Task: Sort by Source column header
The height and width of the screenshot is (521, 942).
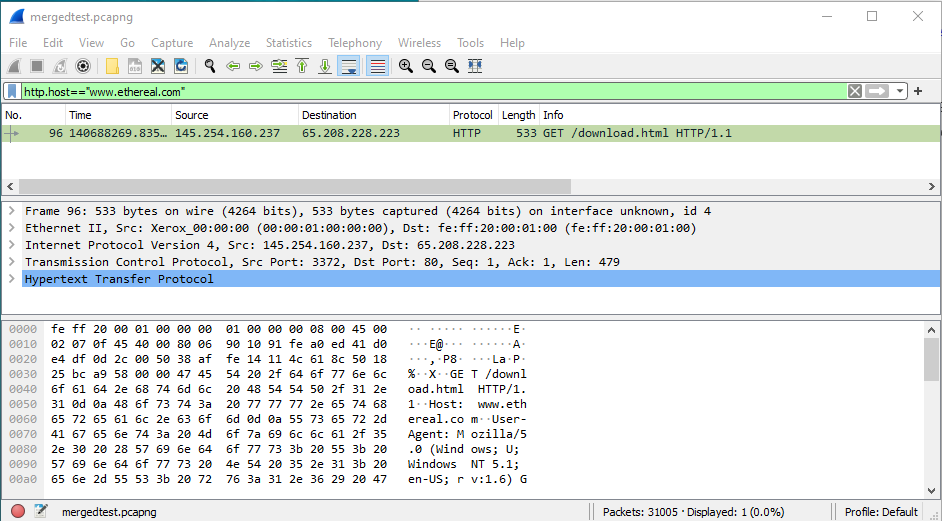Action: pos(235,115)
